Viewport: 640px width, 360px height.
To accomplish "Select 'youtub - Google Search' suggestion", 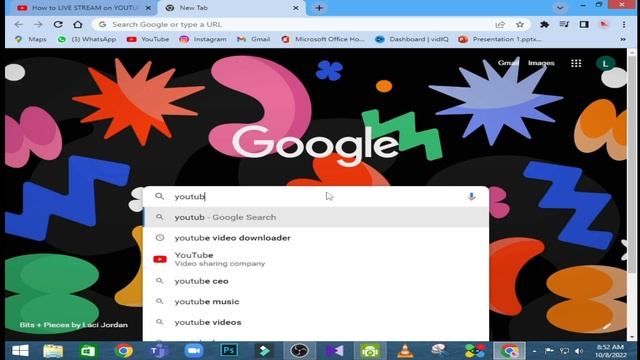I will tap(316, 217).
